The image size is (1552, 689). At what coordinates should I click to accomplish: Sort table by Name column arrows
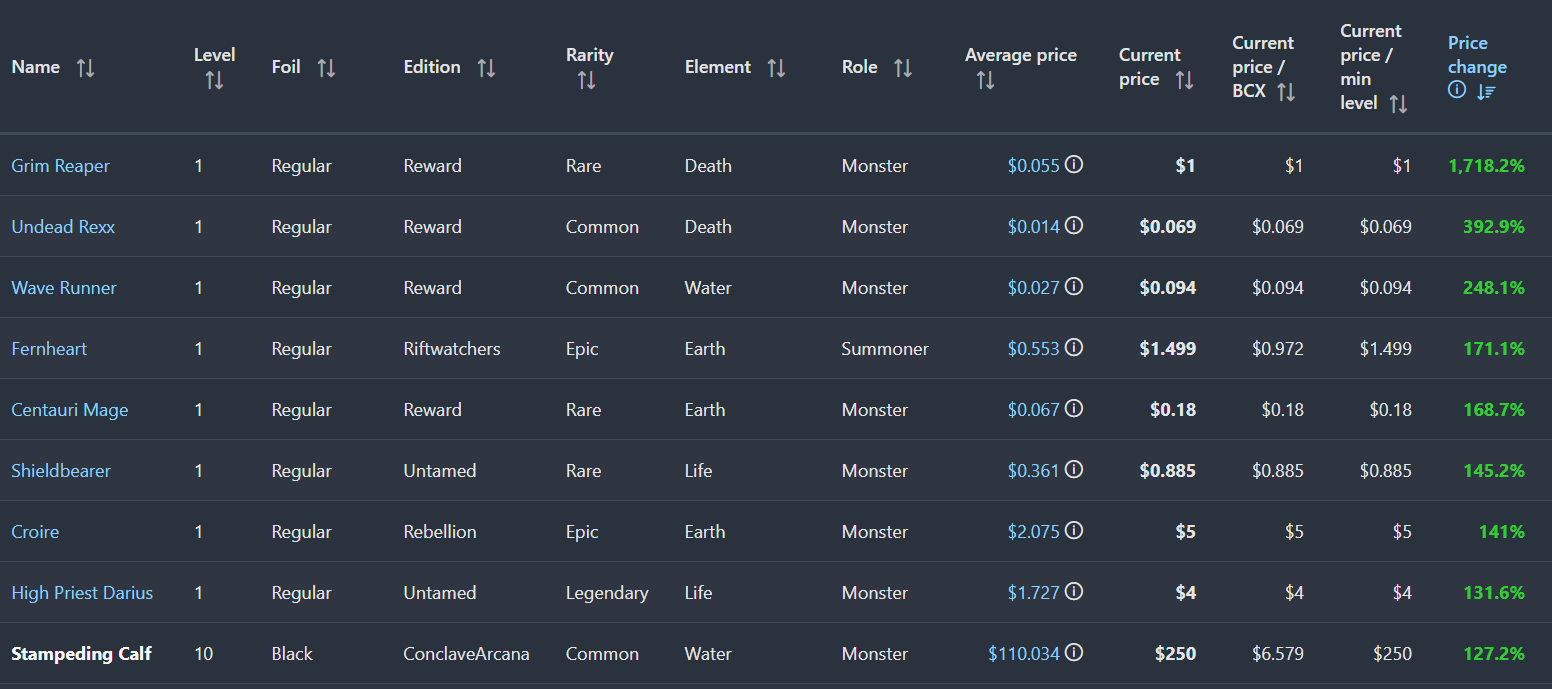86,68
